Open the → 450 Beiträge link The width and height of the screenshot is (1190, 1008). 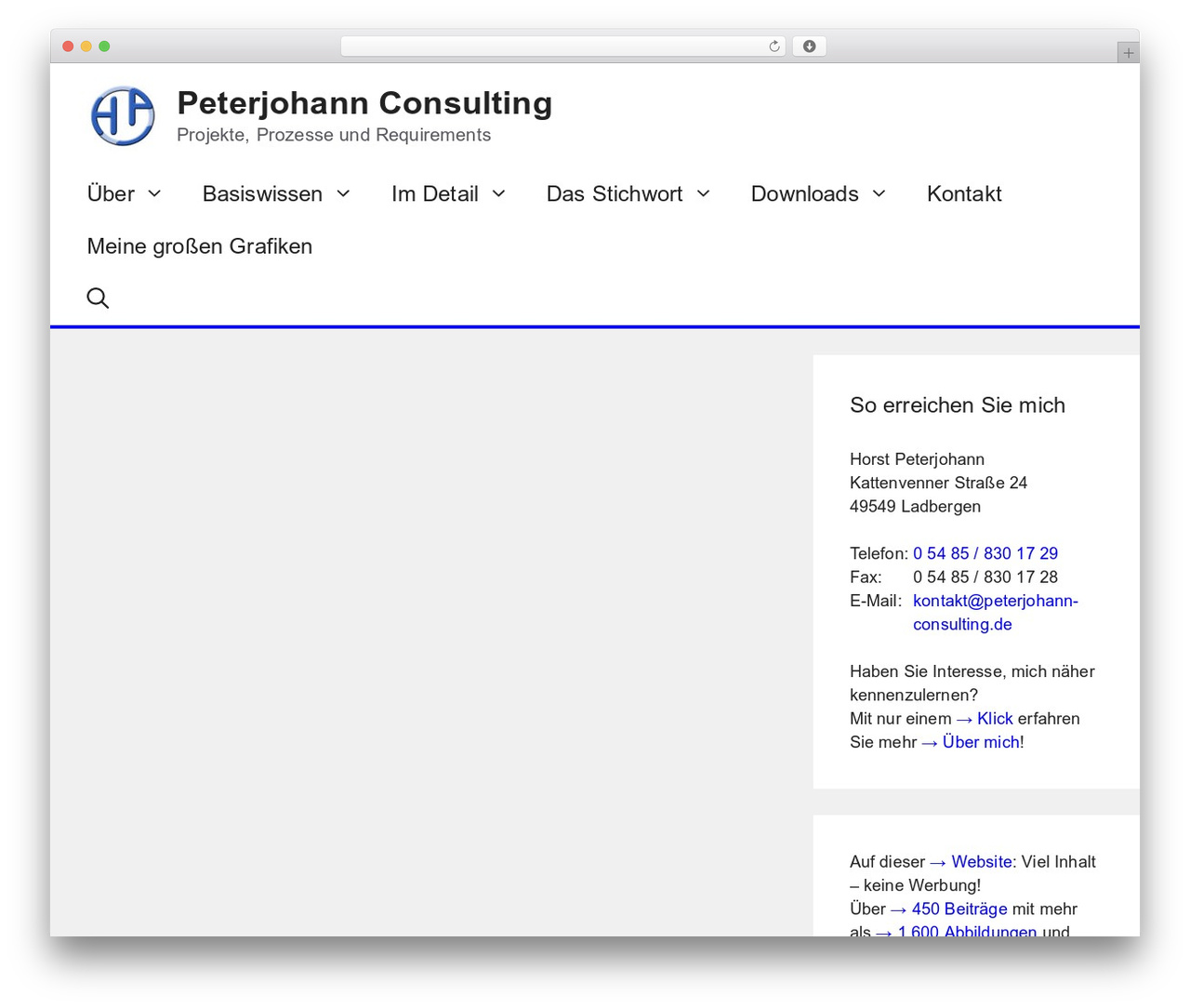coord(948,909)
